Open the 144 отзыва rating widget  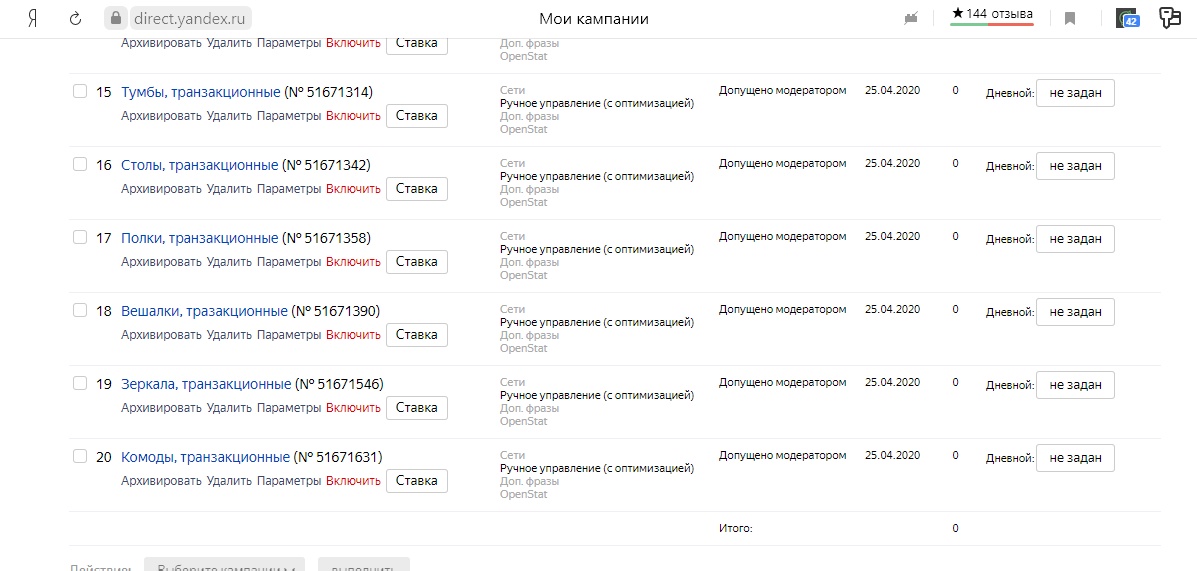point(992,15)
